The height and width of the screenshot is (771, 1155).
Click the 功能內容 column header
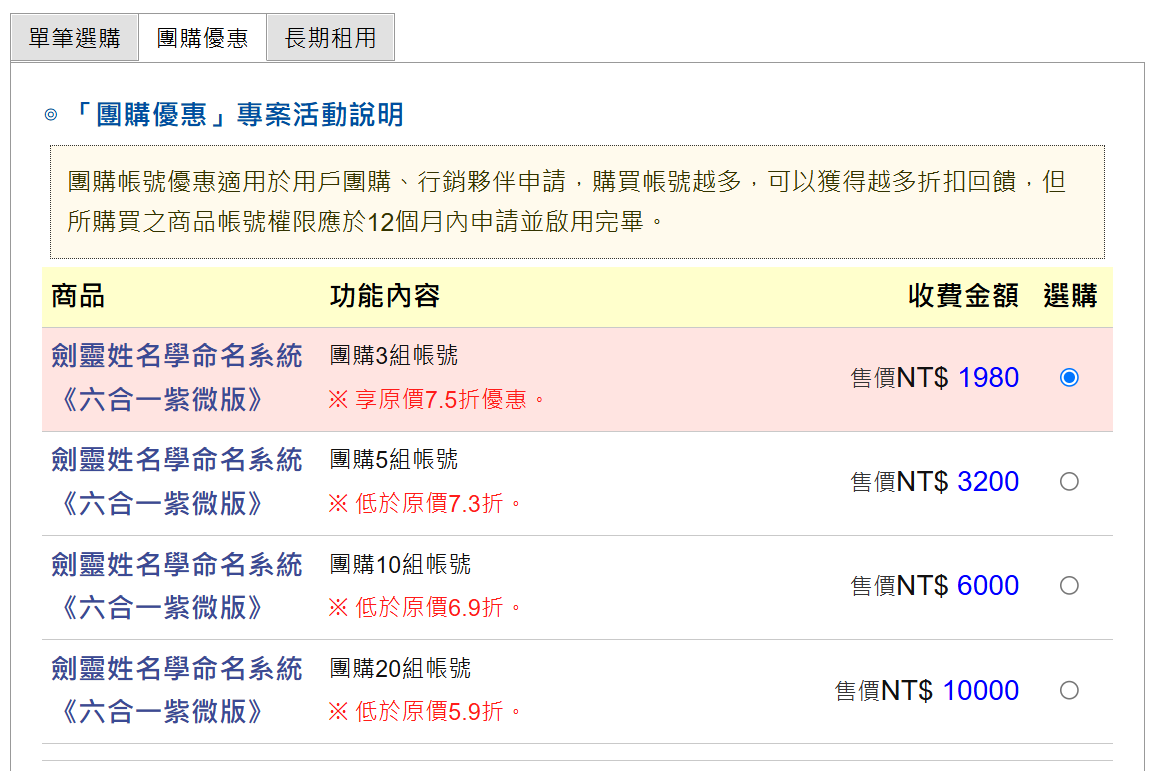point(385,296)
